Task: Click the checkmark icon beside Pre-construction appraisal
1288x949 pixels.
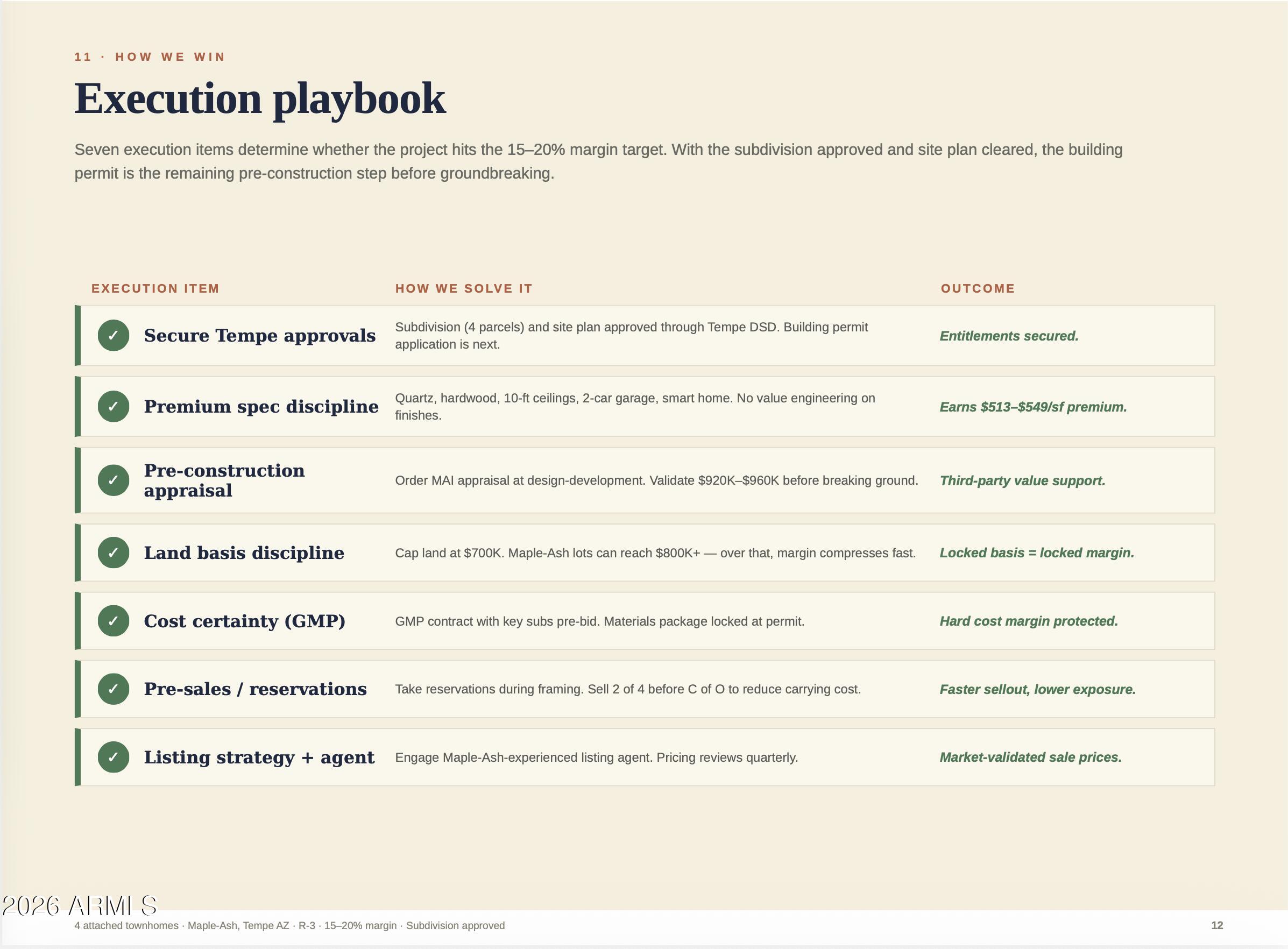Action: click(113, 480)
